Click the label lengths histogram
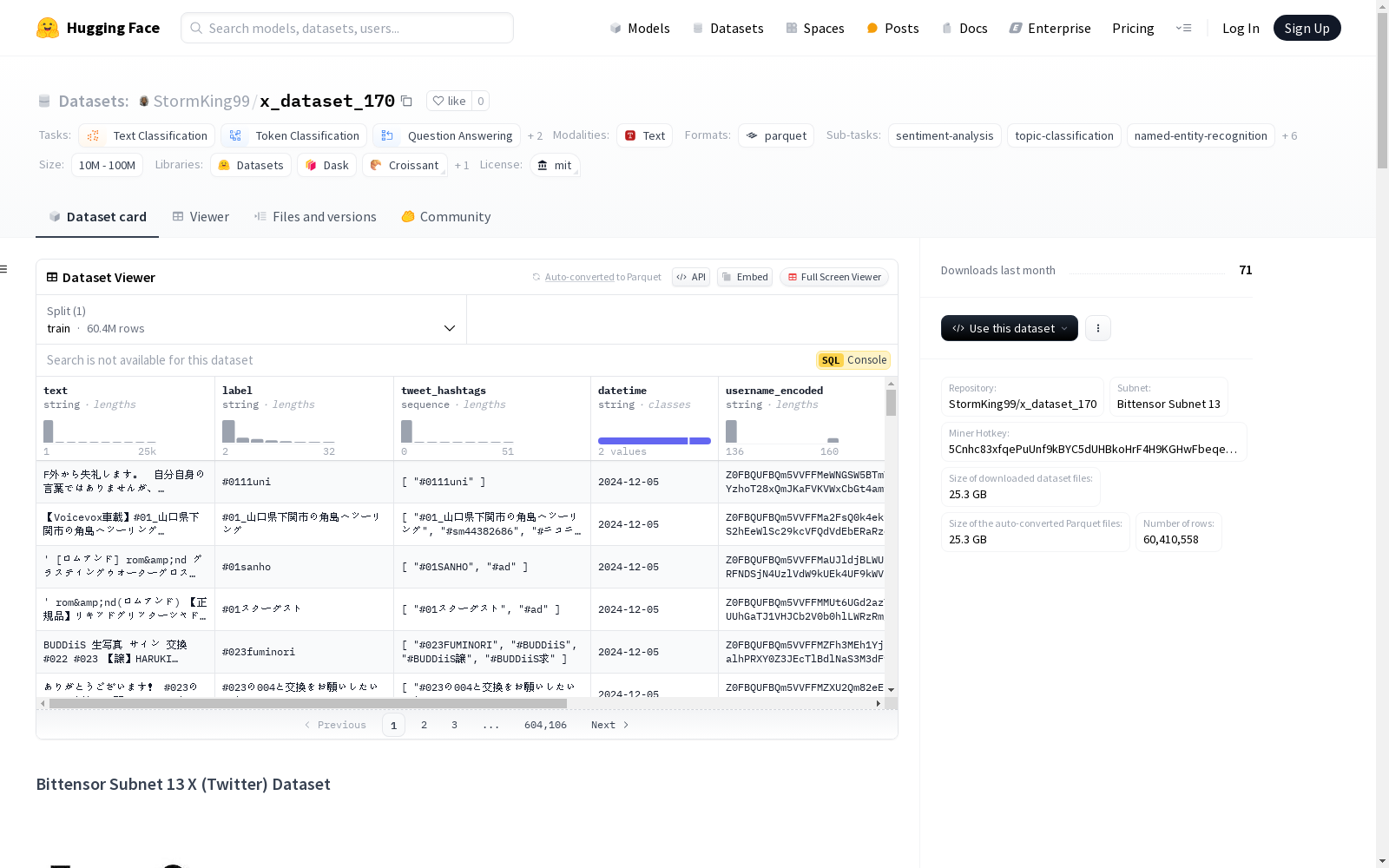The height and width of the screenshot is (868, 1389). (x=279, y=431)
